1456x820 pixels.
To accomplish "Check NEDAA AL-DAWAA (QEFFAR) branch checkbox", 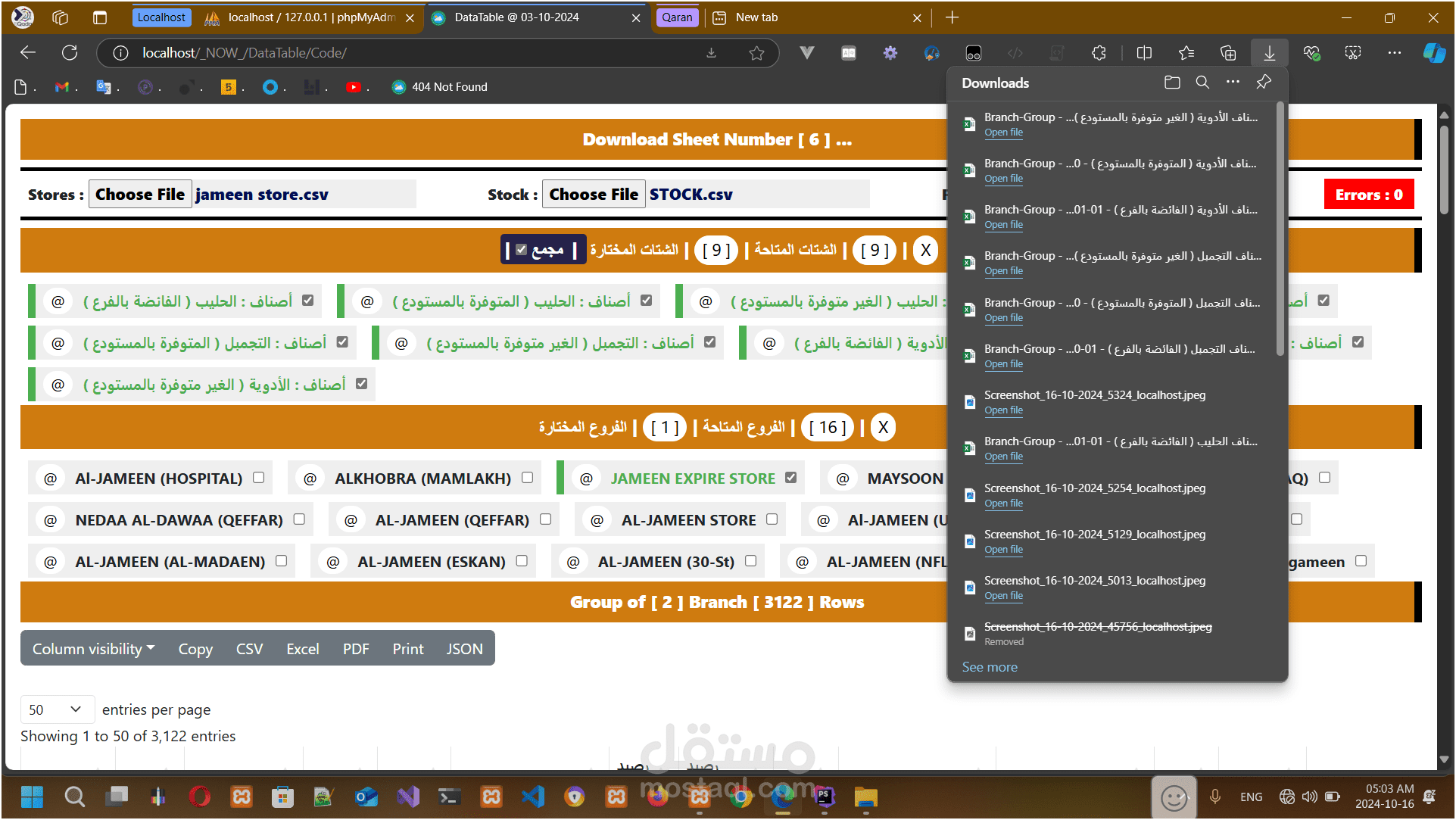I will pos(299,519).
